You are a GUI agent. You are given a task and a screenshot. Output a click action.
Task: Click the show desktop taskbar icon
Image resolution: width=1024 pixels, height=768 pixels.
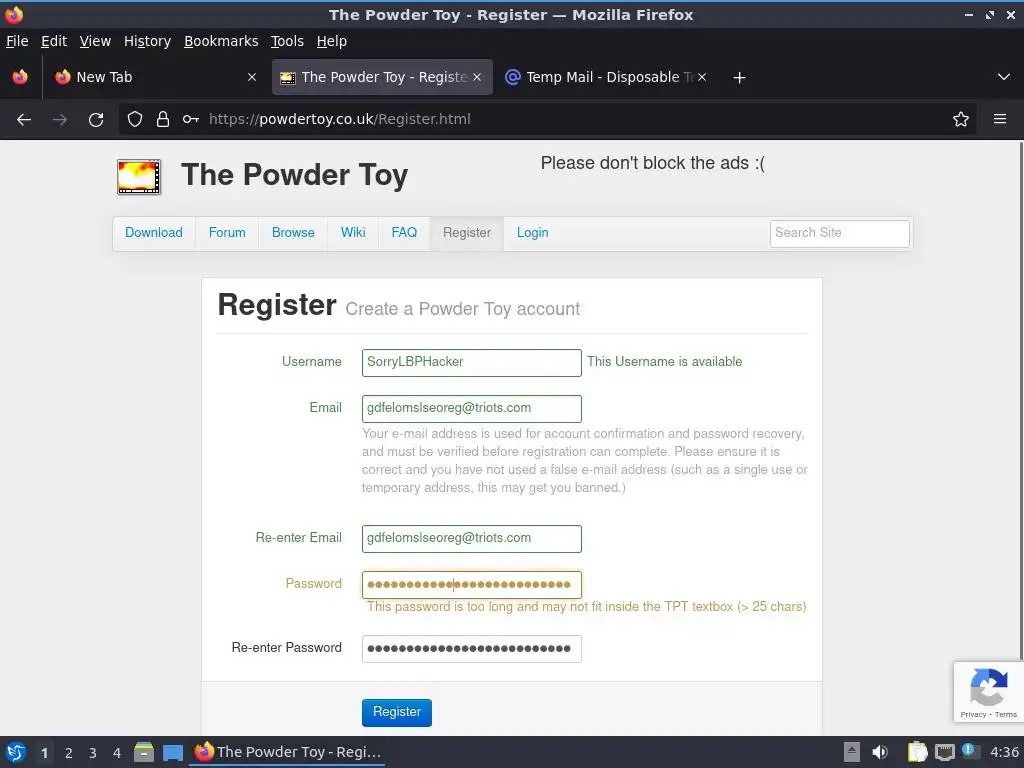[x=173, y=752]
